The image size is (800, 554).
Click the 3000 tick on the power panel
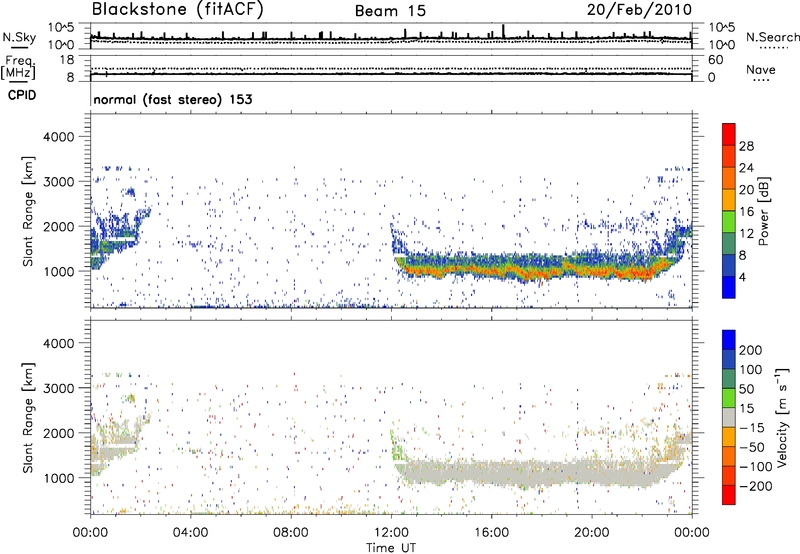pos(59,182)
